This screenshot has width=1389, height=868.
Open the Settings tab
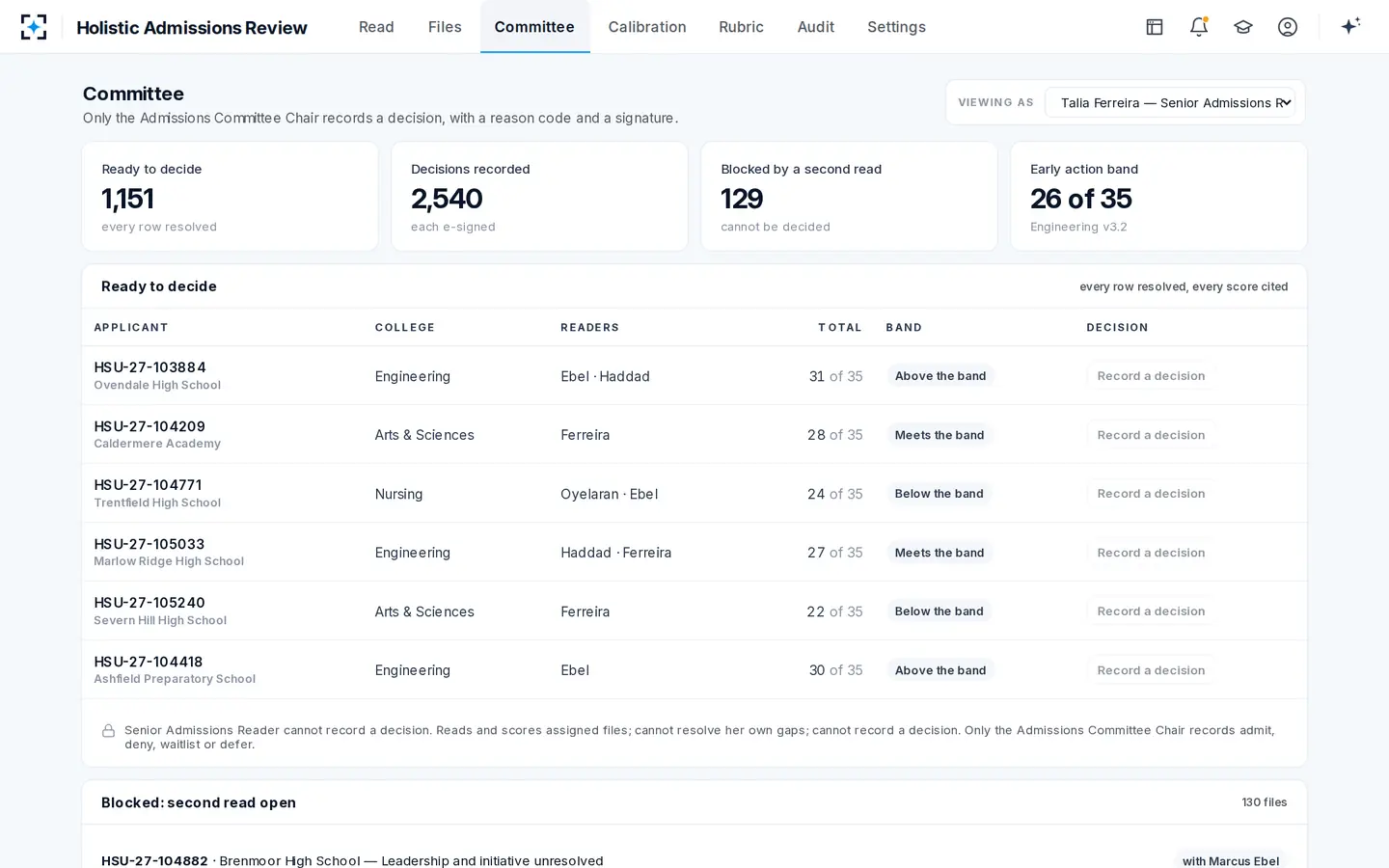click(x=896, y=27)
